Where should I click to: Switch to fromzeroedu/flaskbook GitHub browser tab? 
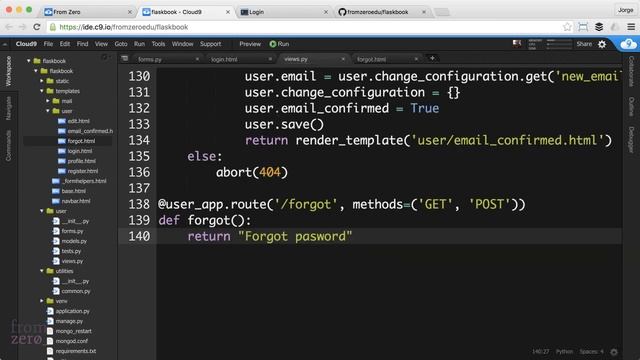point(382,12)
